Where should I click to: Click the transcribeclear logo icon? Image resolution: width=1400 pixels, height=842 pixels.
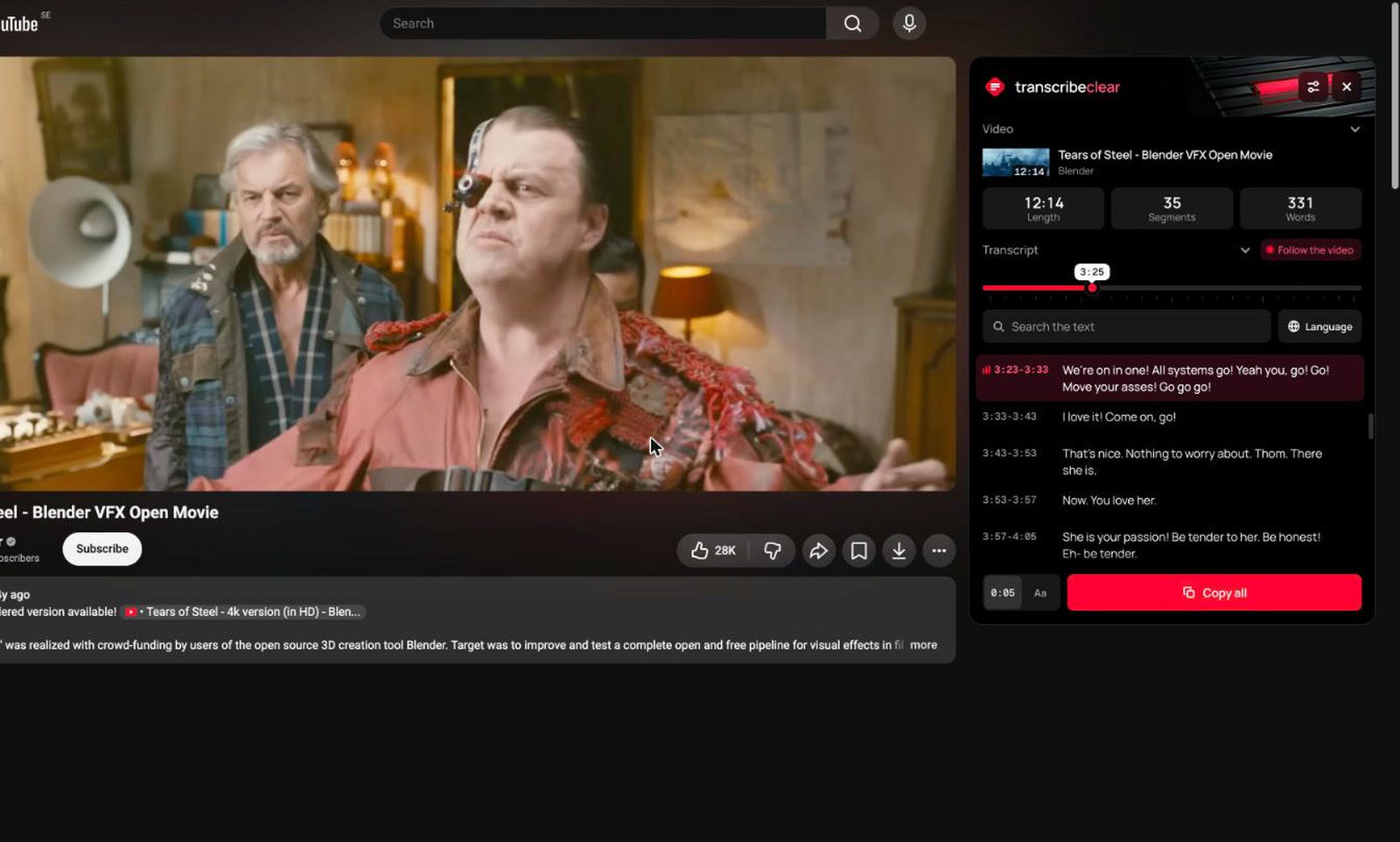[x=995, y=87]
